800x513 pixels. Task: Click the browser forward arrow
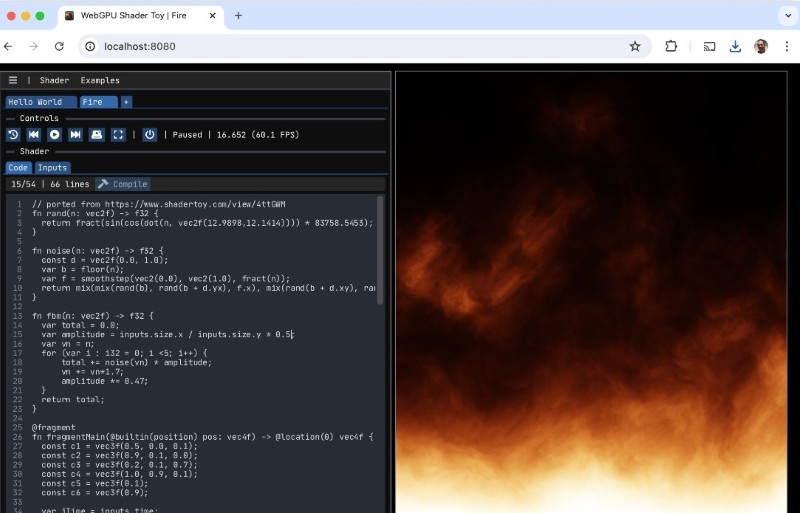tap(33, 46)
